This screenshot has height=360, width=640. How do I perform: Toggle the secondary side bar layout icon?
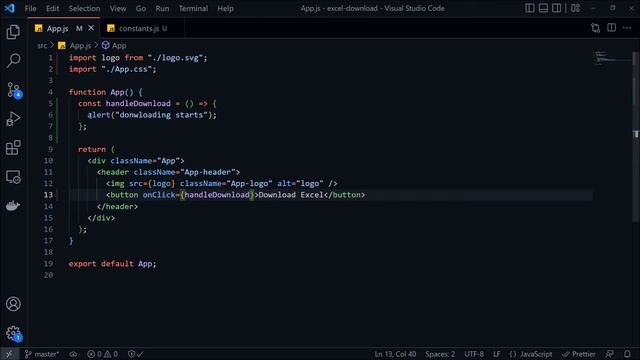click(x=556, y=8)
